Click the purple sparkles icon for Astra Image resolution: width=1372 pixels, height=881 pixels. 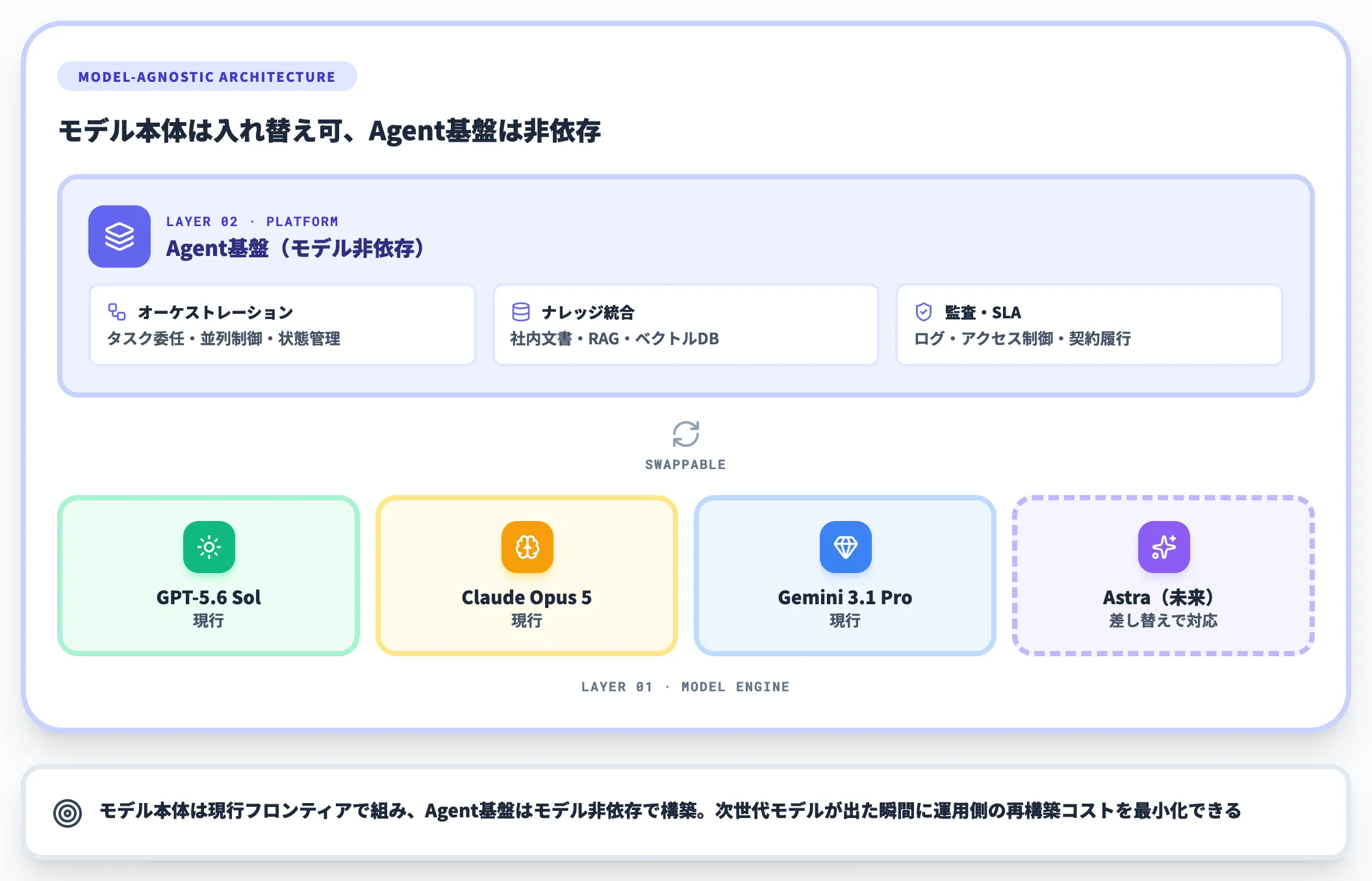click(1164, 547)
